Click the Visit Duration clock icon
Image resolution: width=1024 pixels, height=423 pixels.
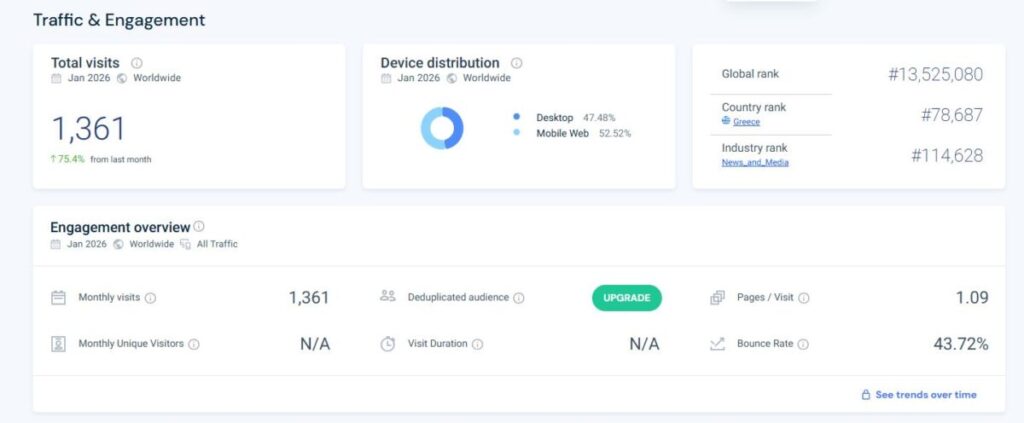pos(388,344)
